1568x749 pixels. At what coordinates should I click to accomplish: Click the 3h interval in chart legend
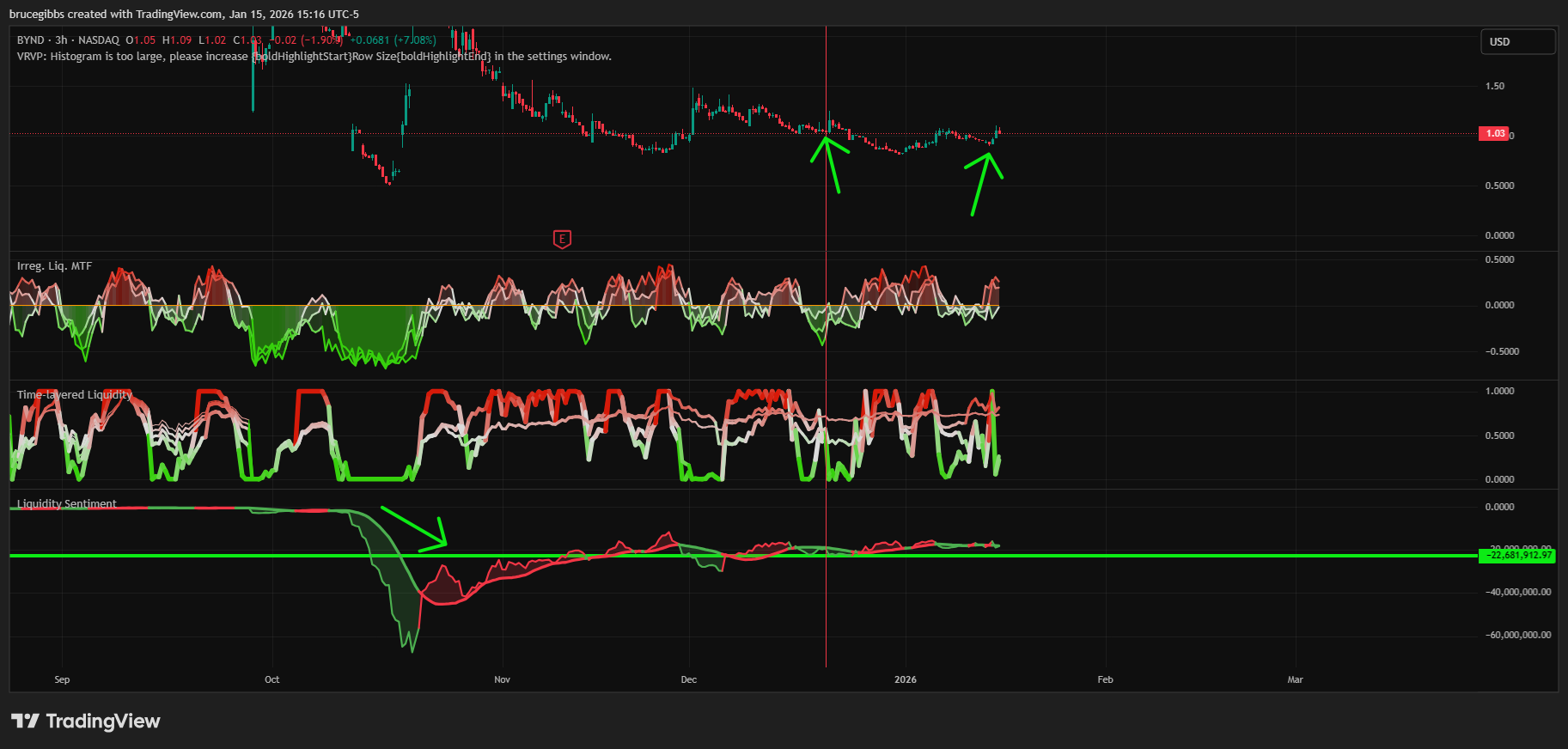61,40
